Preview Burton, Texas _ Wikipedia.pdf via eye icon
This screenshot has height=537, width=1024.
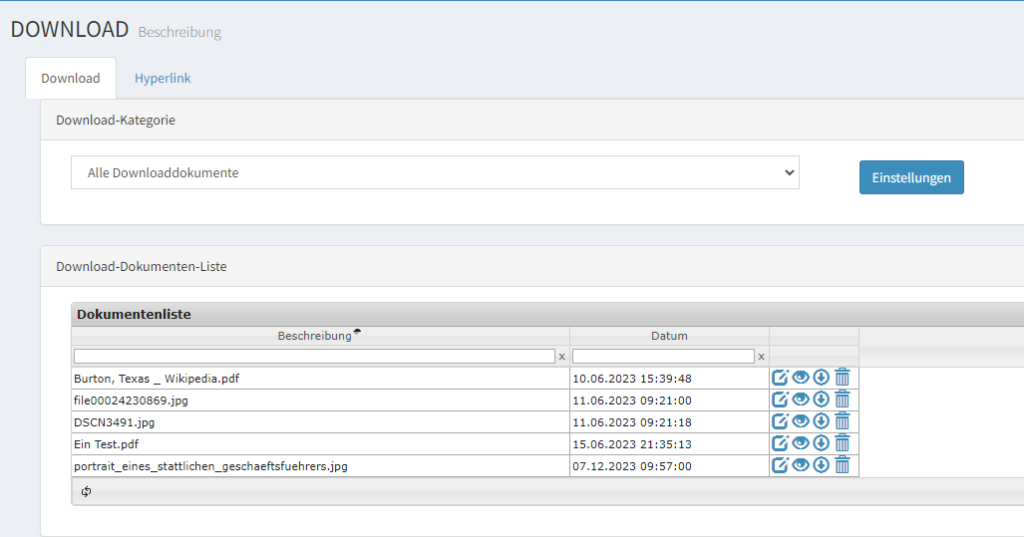point(800,377)
